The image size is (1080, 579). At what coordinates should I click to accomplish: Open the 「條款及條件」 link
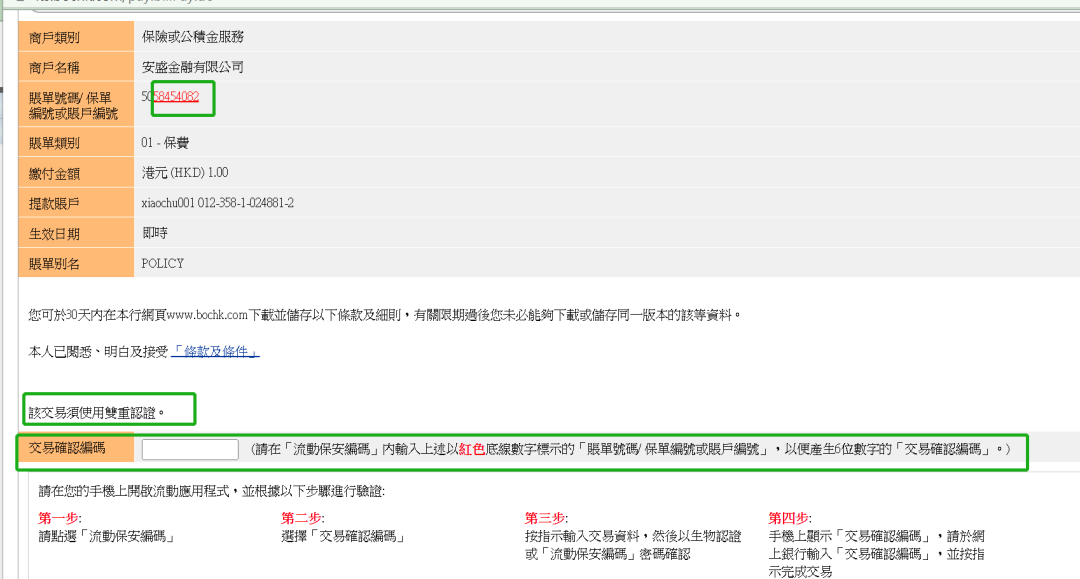click(215, 351)
